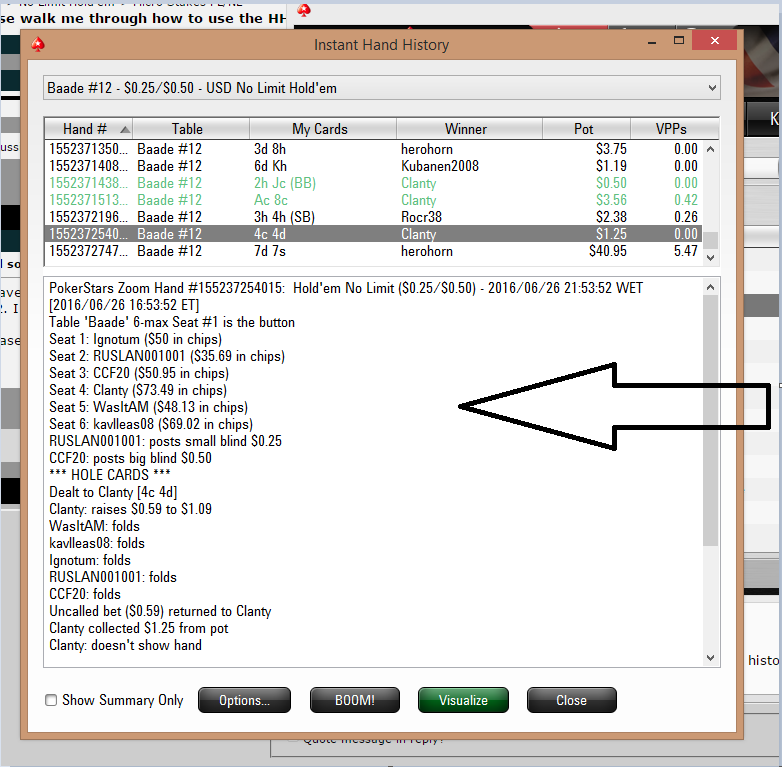
Task: Select the hand row with 2h Jc (BB)
Action: 373,183
